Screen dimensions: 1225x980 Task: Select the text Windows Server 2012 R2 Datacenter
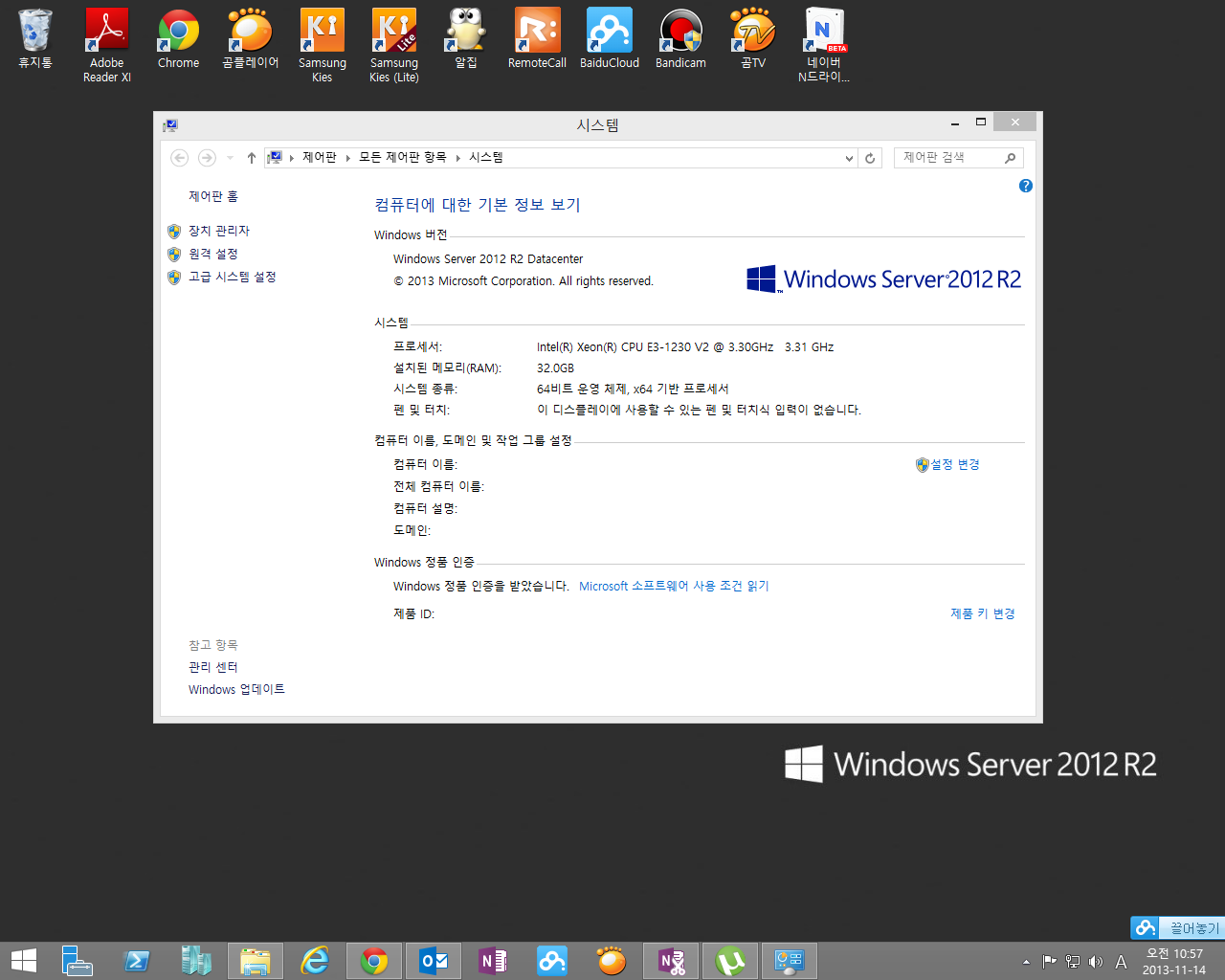point(488,259)
